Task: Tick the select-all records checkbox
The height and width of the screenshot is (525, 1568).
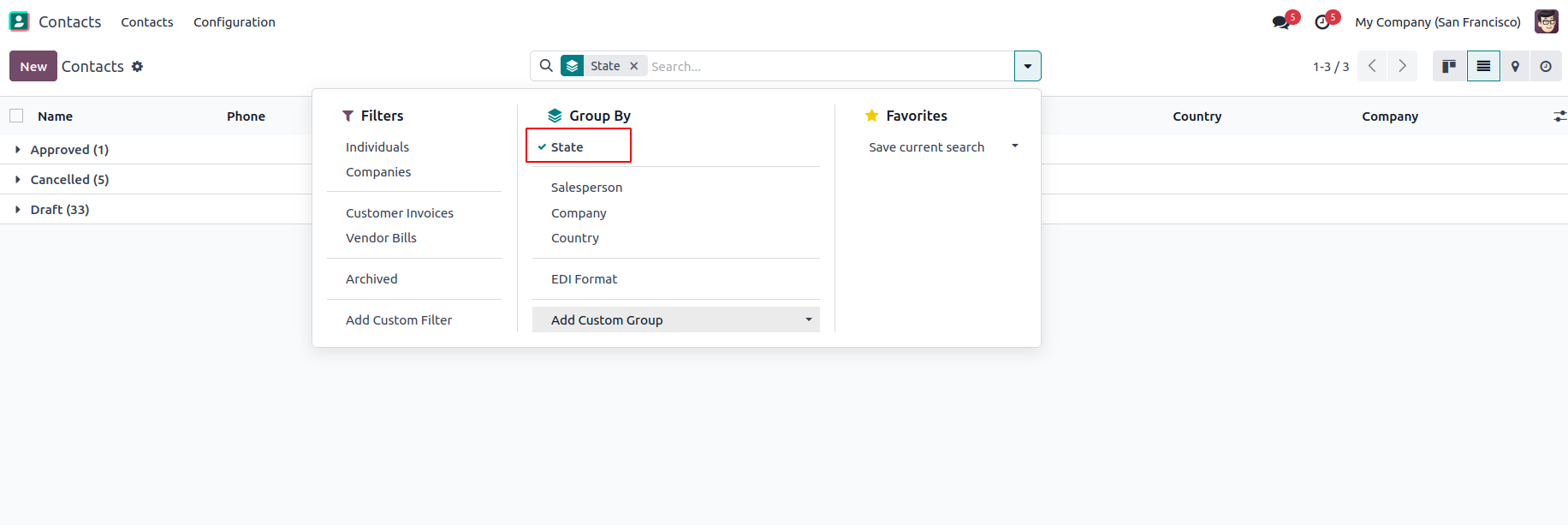Action: pos(16,116)
